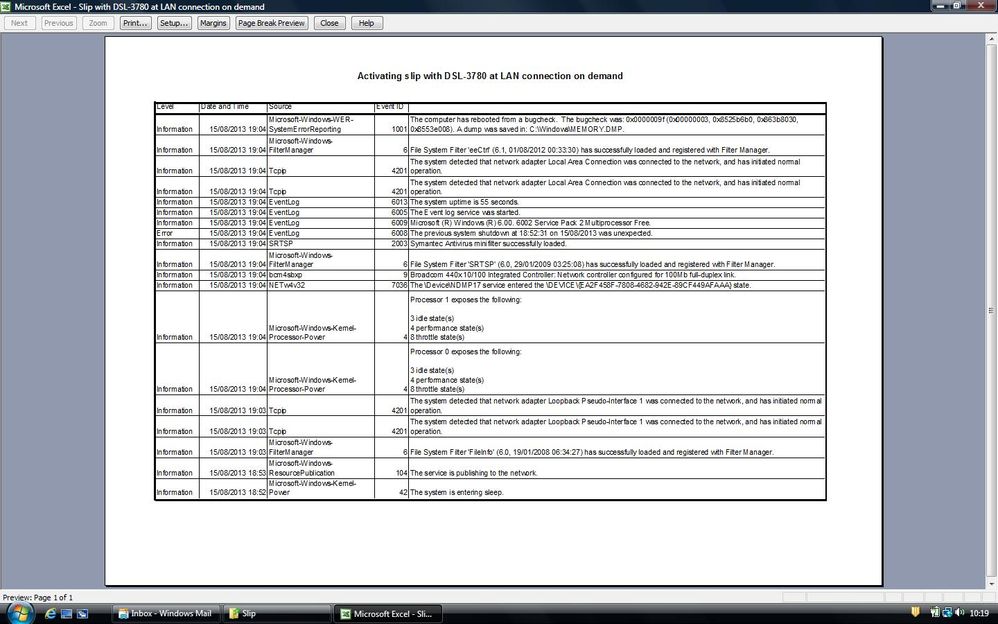Toggle the Margins display

tap(213, 23)
